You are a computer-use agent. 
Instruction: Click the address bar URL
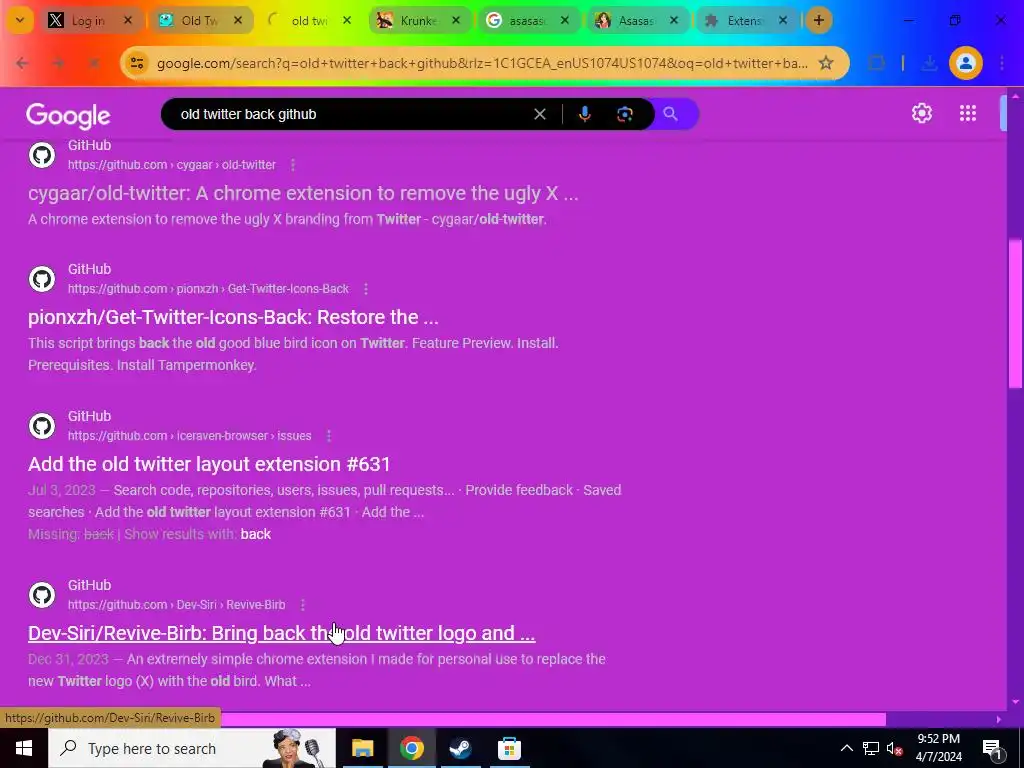[482, 63]
